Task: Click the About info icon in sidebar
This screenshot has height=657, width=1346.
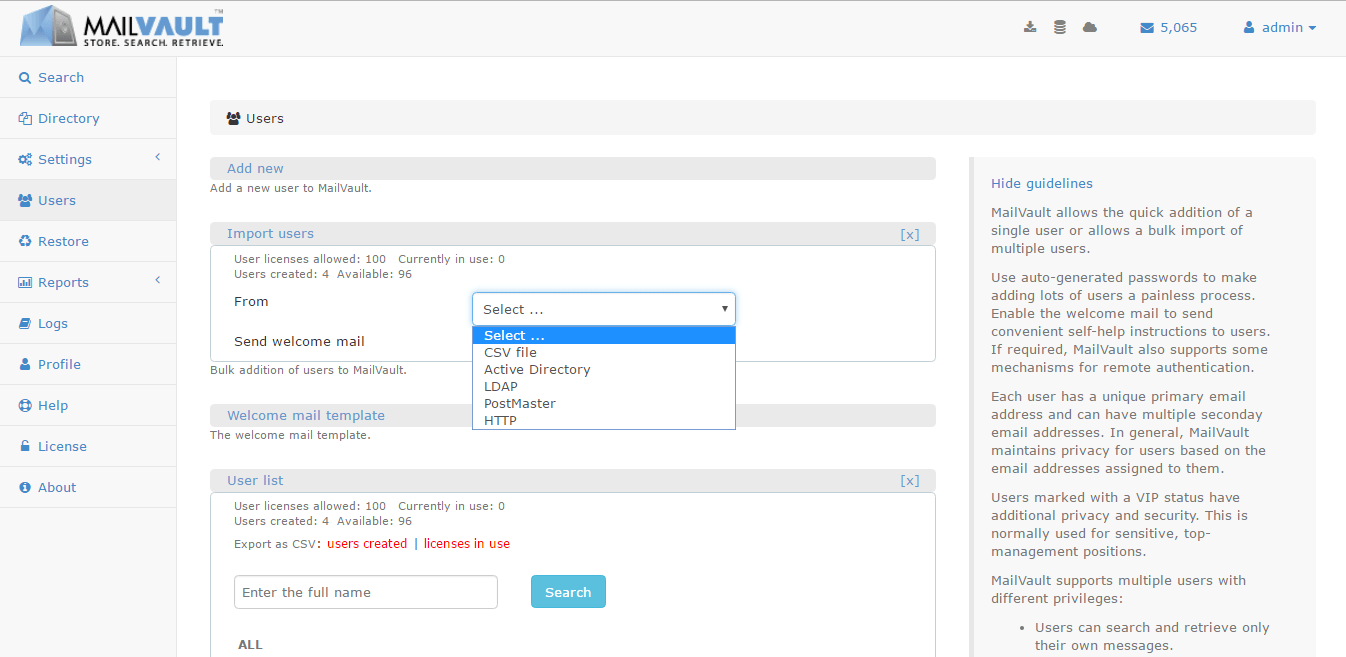Action: [x=25, y=487]
